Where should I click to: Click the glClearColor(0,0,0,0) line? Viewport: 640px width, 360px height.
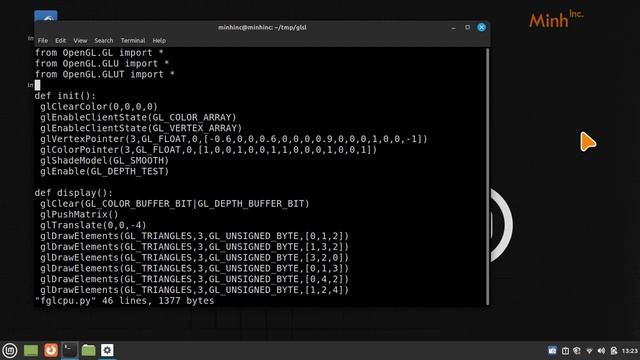99,107
